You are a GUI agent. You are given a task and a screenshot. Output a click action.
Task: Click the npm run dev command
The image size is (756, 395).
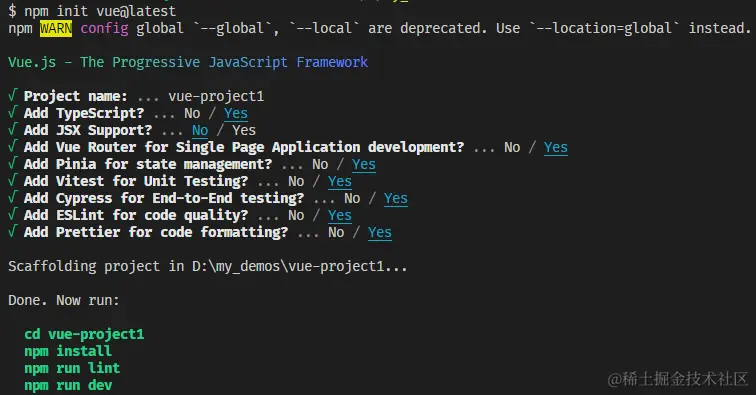[68, 385]
